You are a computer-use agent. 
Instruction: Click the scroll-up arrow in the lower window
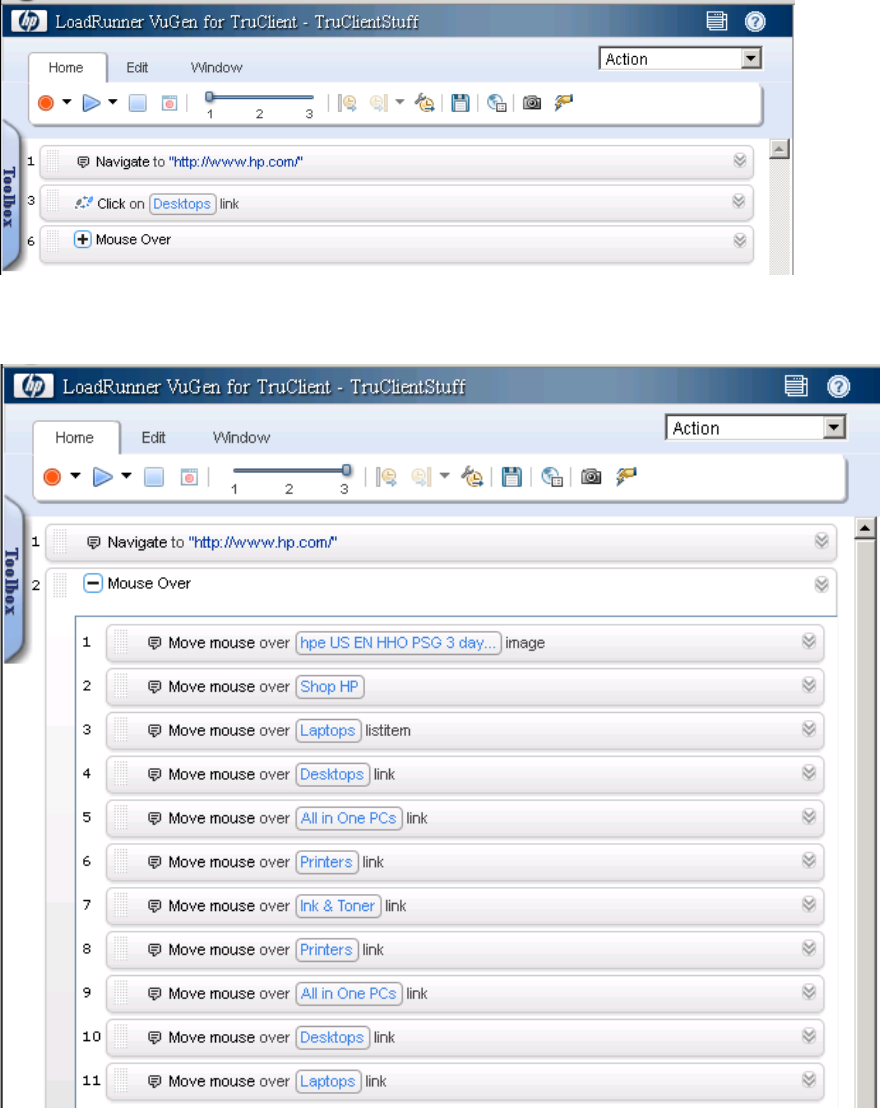click(x=865, y=527)
